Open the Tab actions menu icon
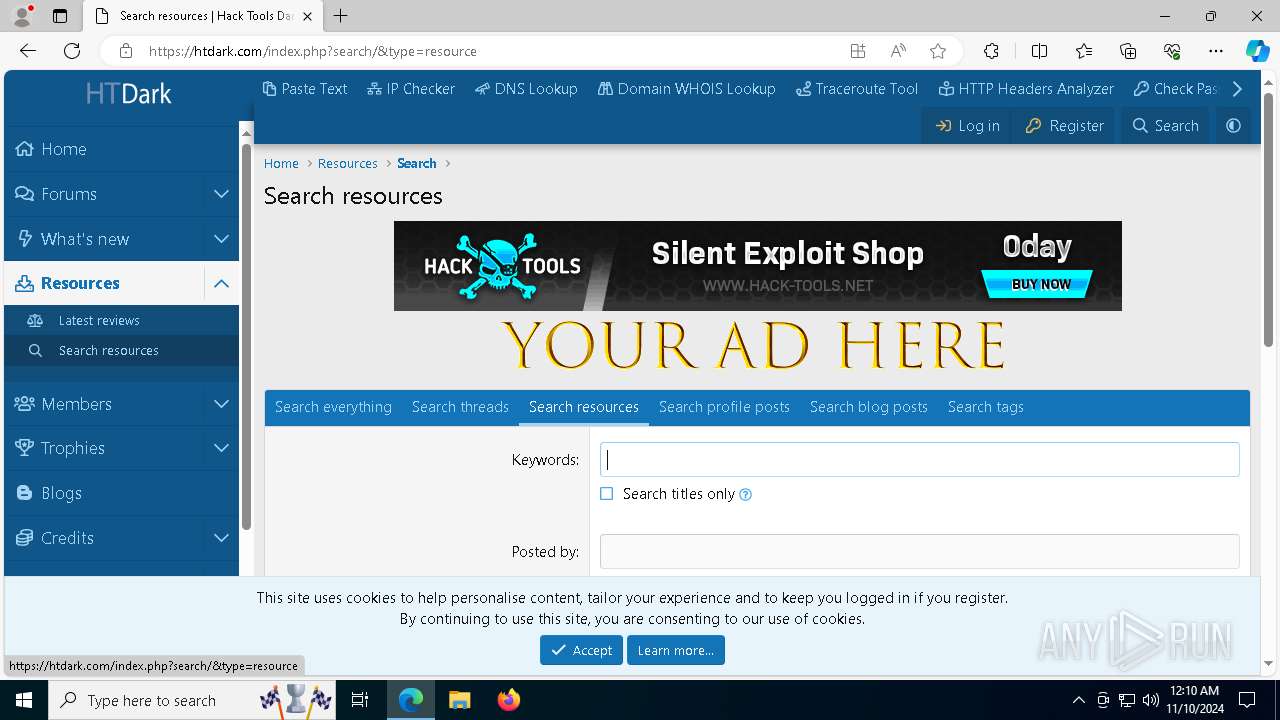Screen dimensions: 1280x720 click(x=60, y=16)
